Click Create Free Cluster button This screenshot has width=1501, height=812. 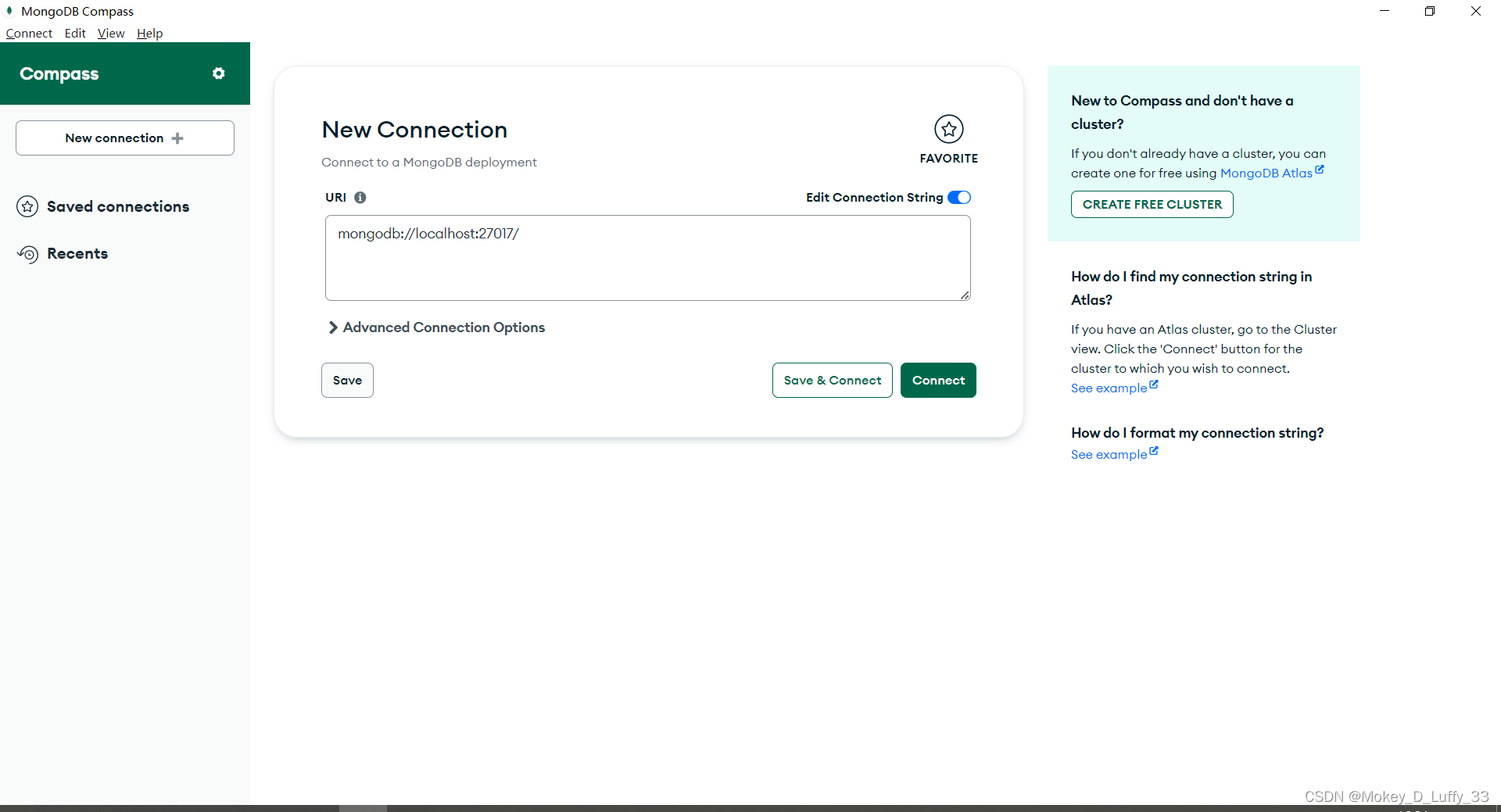[1152, 205]
